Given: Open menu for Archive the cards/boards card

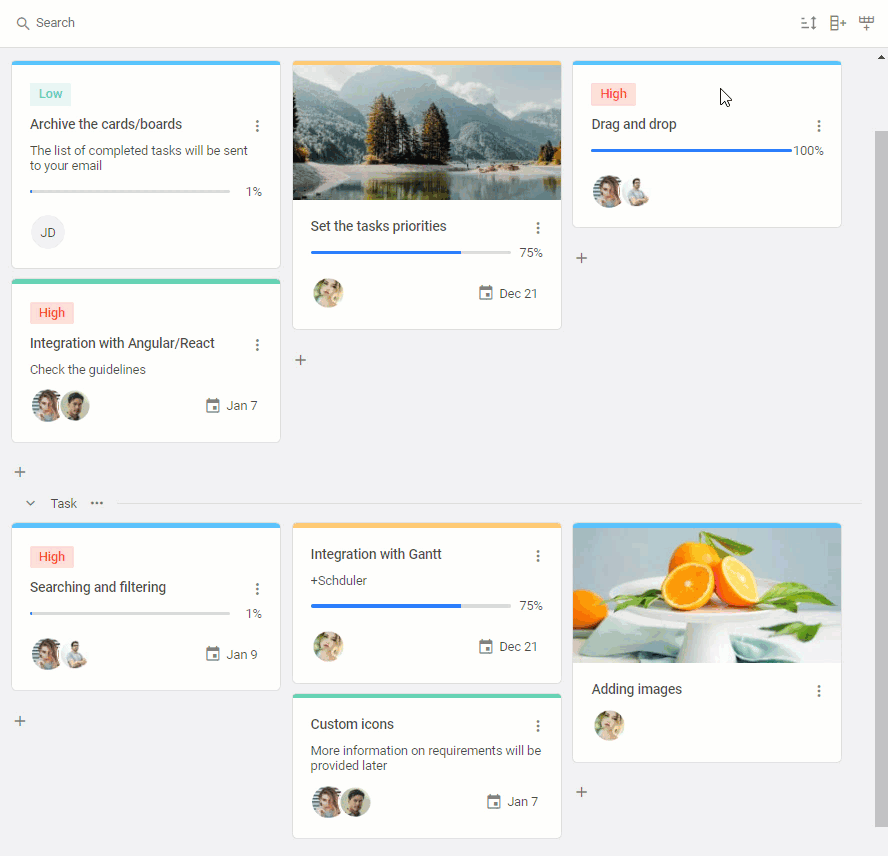Looking at the screenshot, I should point(257,126).
